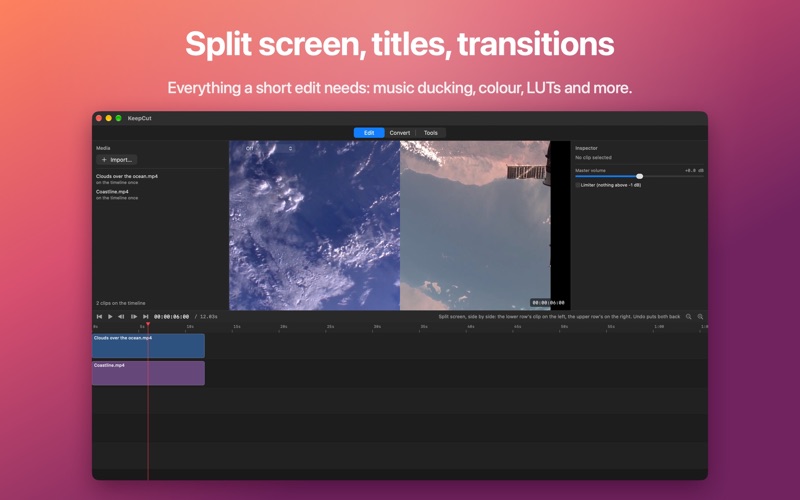
Task: Click the timecode overlay in the preview corner
Action: tap(548, 303)
